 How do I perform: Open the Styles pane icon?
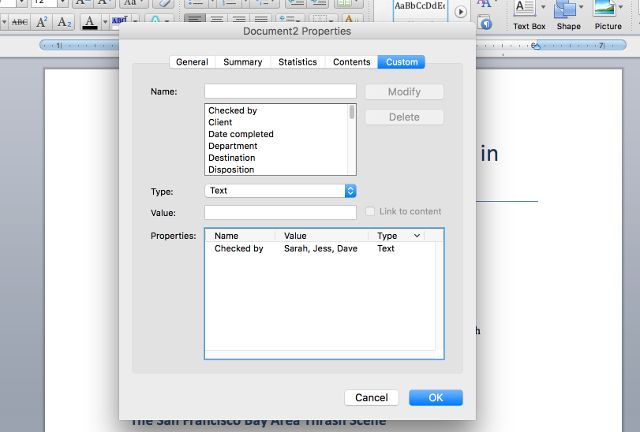pos(484,22)
